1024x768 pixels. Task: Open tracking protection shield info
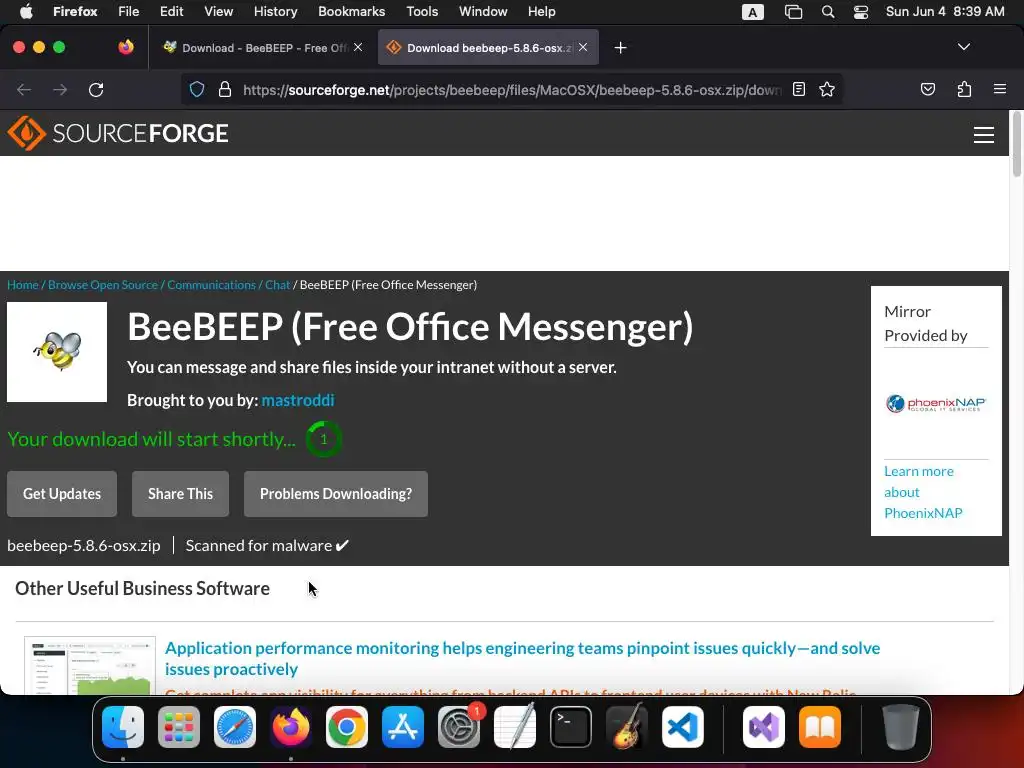[x=197, y=89]
